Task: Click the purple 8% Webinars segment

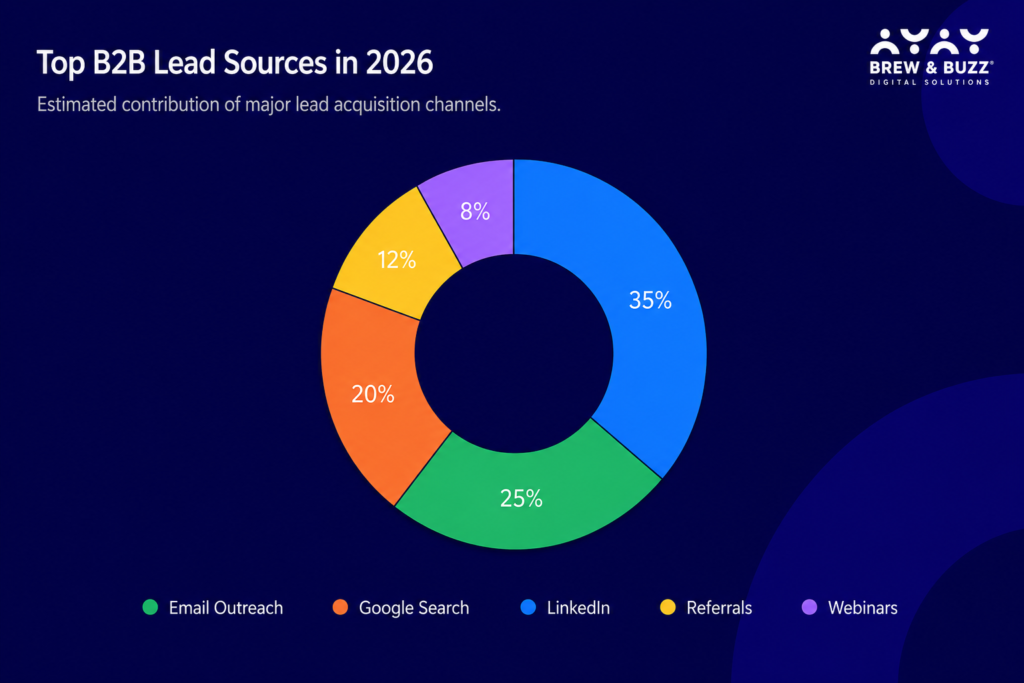Action: pos(475,211)
